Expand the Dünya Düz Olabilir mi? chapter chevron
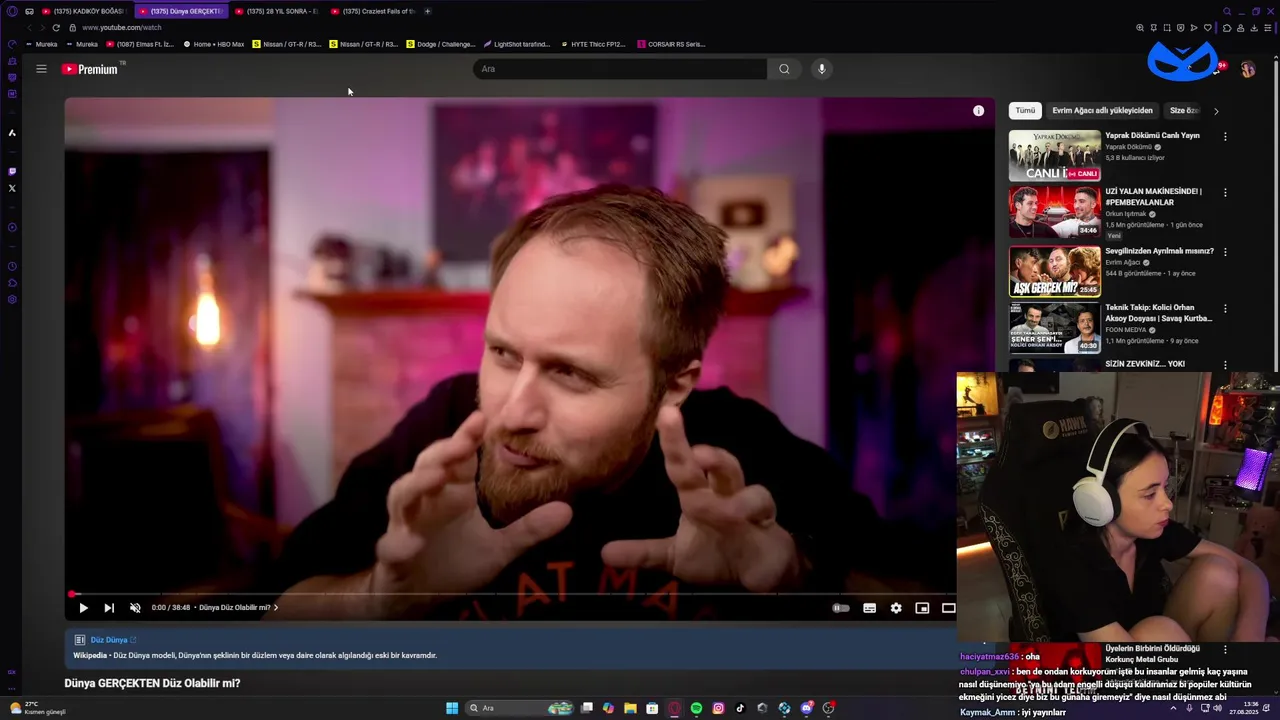Viewport: 1280px width, 720px height. click(276, 608)
